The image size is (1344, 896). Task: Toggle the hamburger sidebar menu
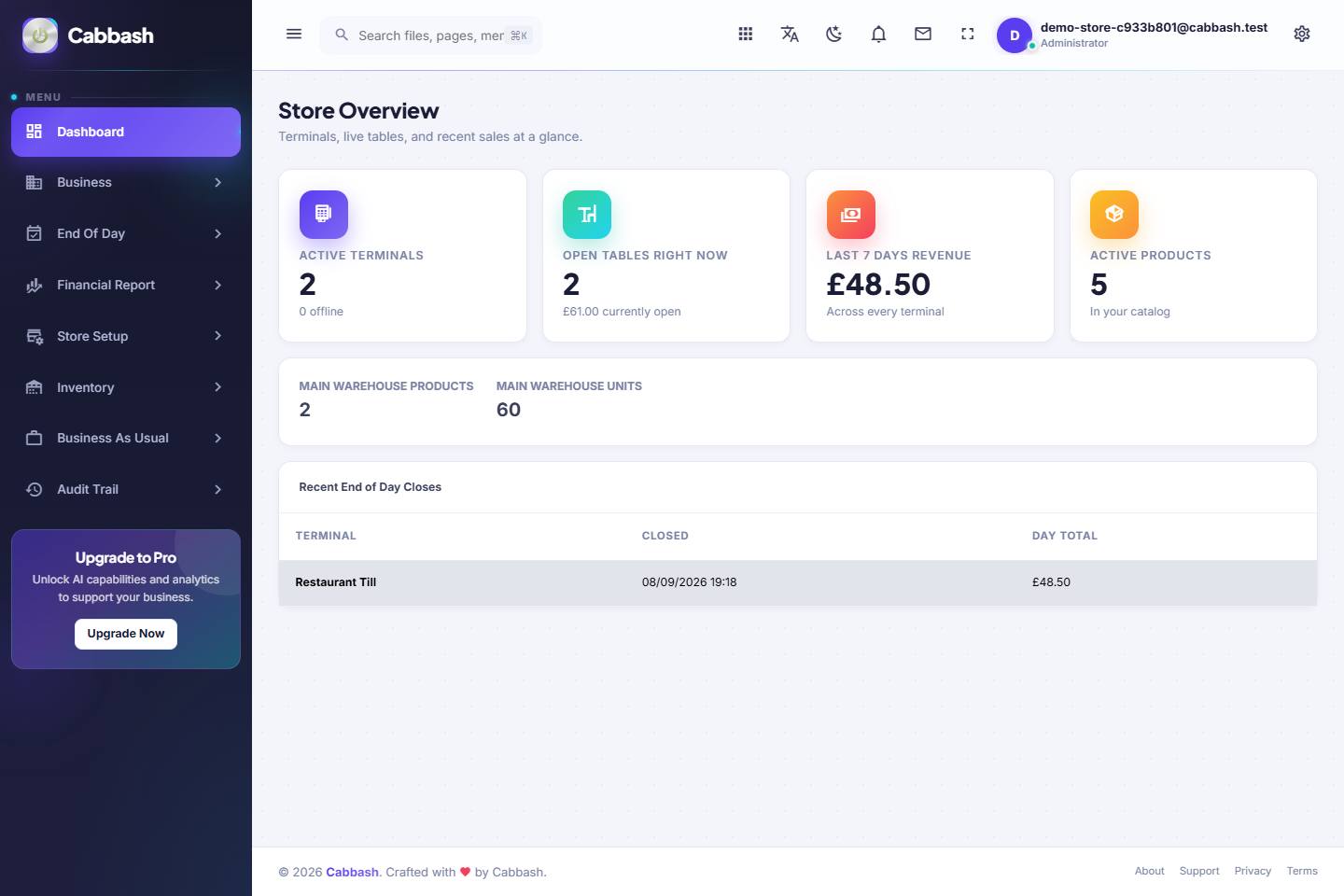[x=294, y=35]
